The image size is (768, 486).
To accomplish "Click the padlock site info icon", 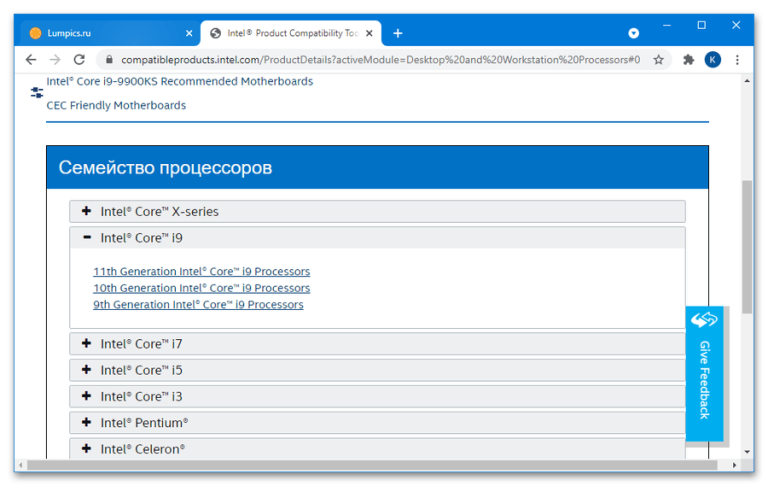I will 109,60.
